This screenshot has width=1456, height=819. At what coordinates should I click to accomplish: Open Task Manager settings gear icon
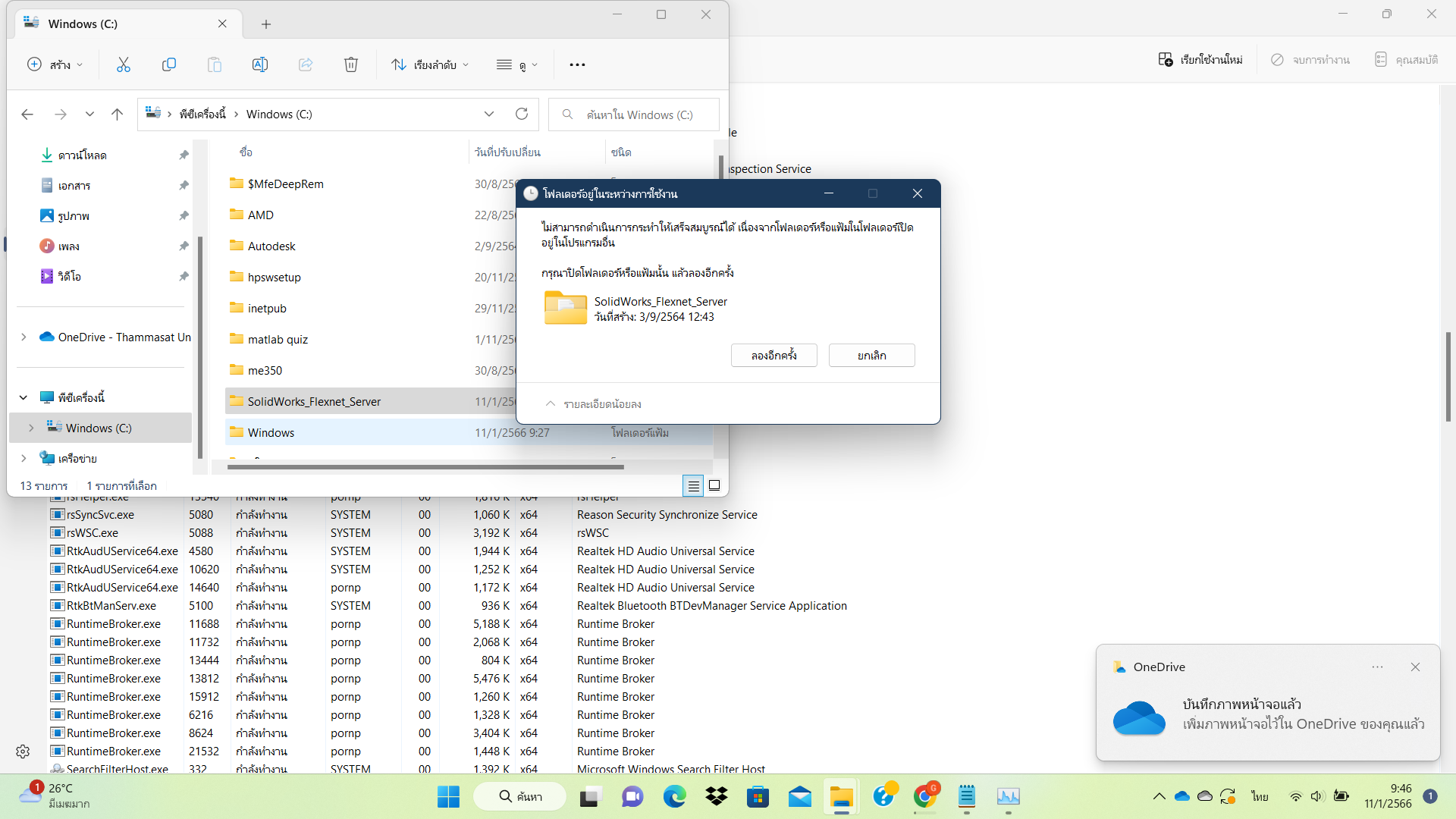pyautogui.click(x=23, y=751)
